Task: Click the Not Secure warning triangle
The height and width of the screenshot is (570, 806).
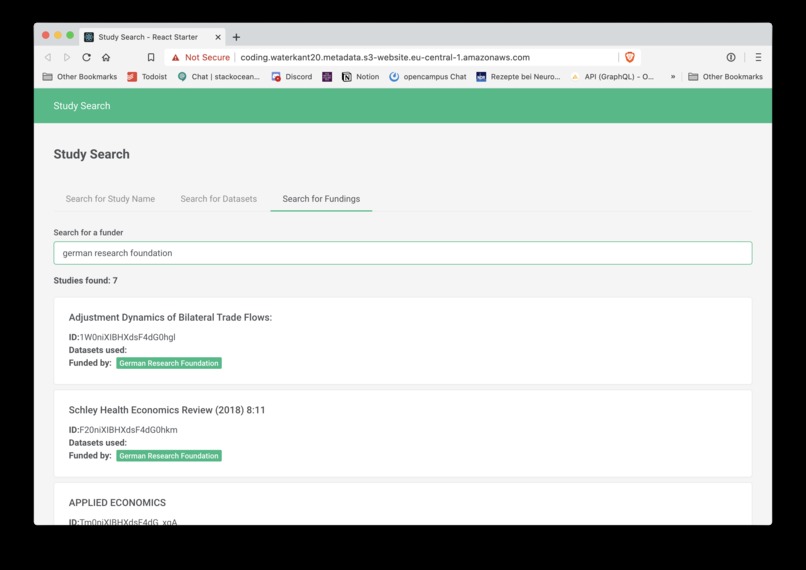Action: 176,58
